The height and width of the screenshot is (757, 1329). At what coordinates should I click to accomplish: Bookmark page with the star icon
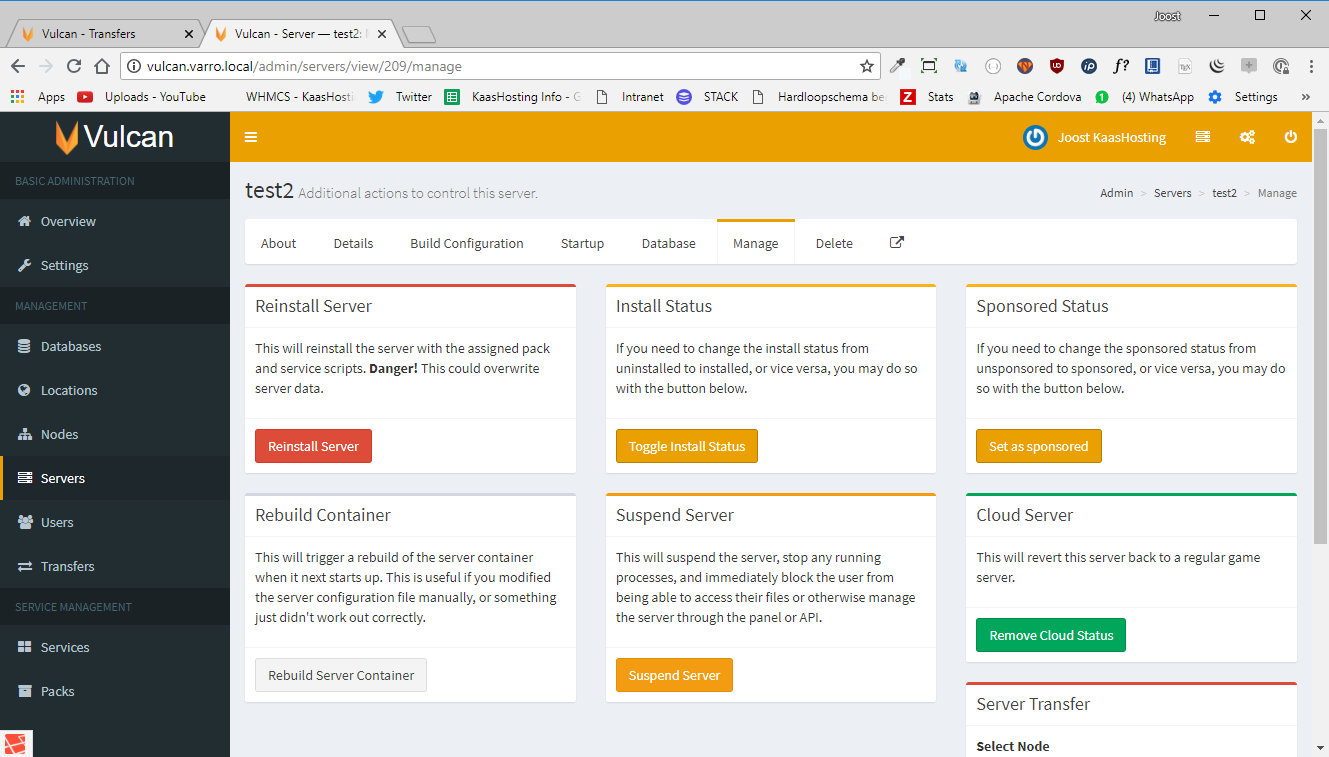[x=866, y=66]
